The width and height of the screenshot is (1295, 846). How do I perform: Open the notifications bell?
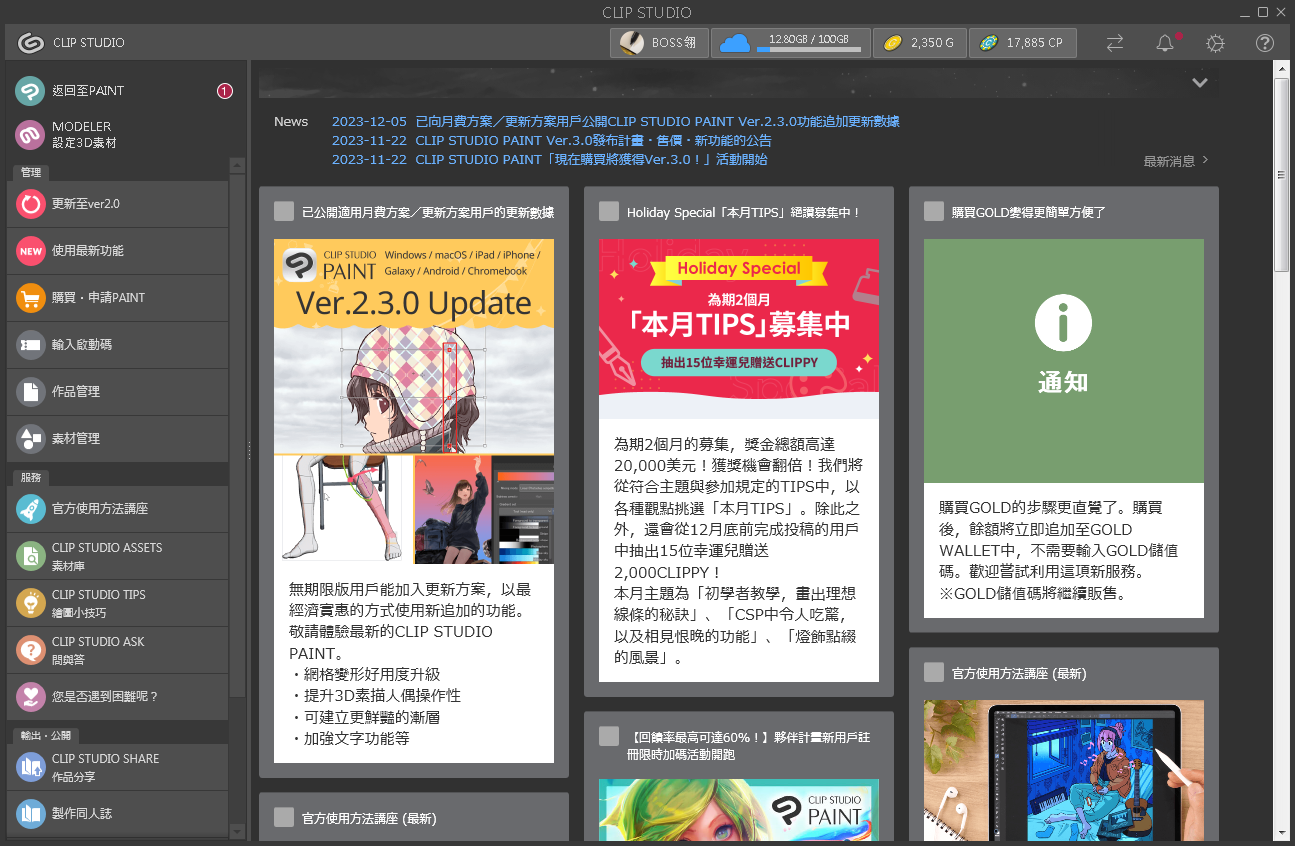(x=1165, y=43)
